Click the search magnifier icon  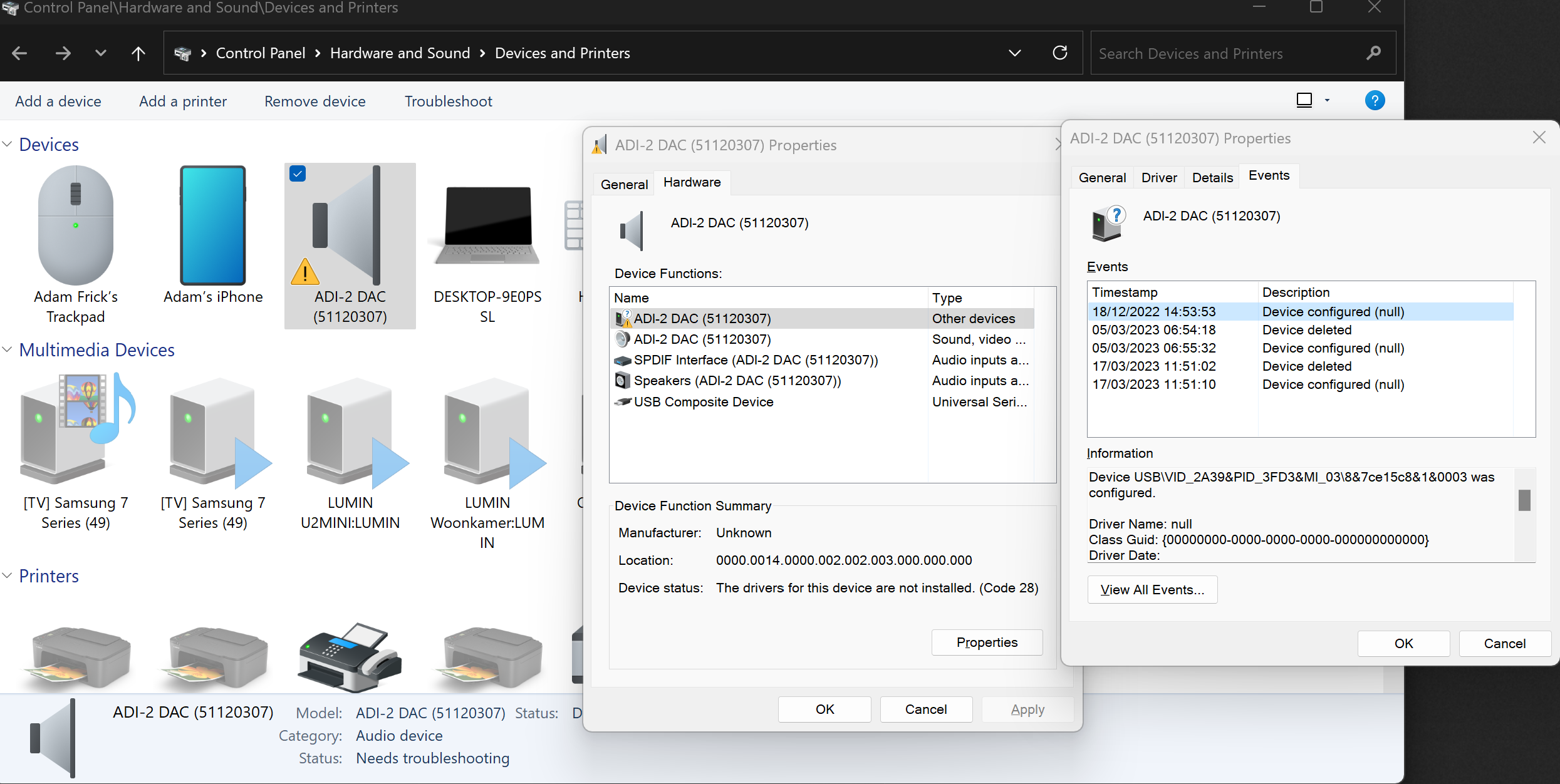tap(1373, 53)
